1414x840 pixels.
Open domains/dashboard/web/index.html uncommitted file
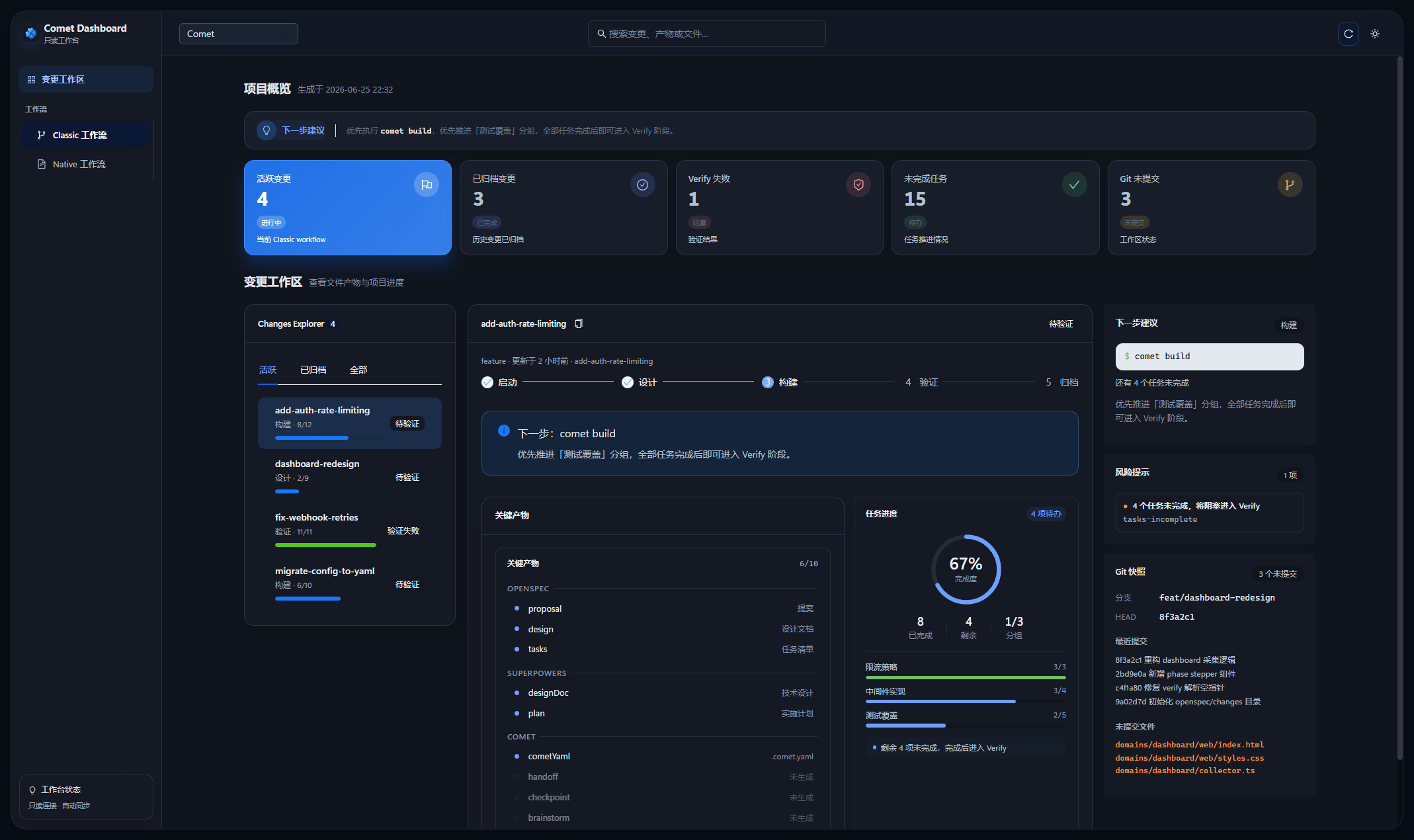[1189, 745]
